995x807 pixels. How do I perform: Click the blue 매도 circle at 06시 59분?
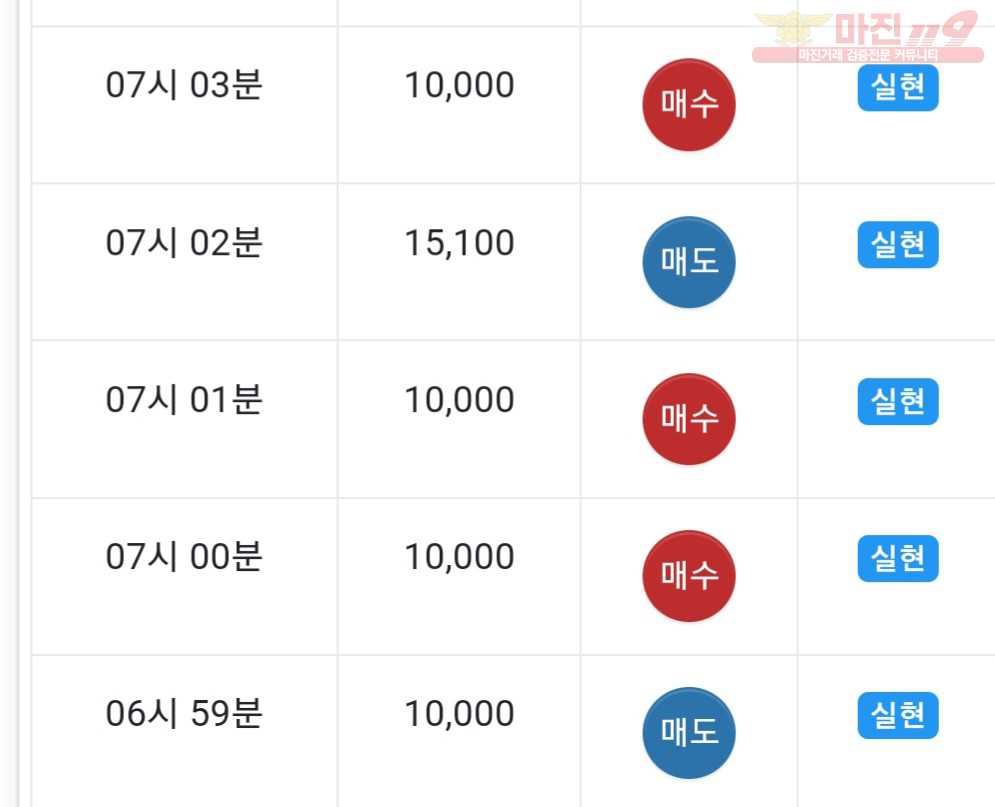click(689, 733)
